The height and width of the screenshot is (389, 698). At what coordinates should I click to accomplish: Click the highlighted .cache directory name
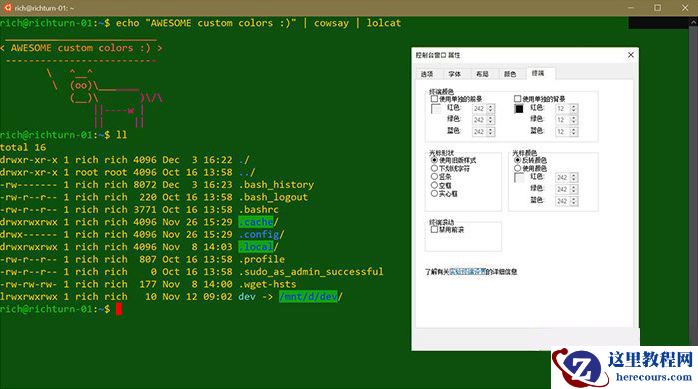(x=256, y=222)
